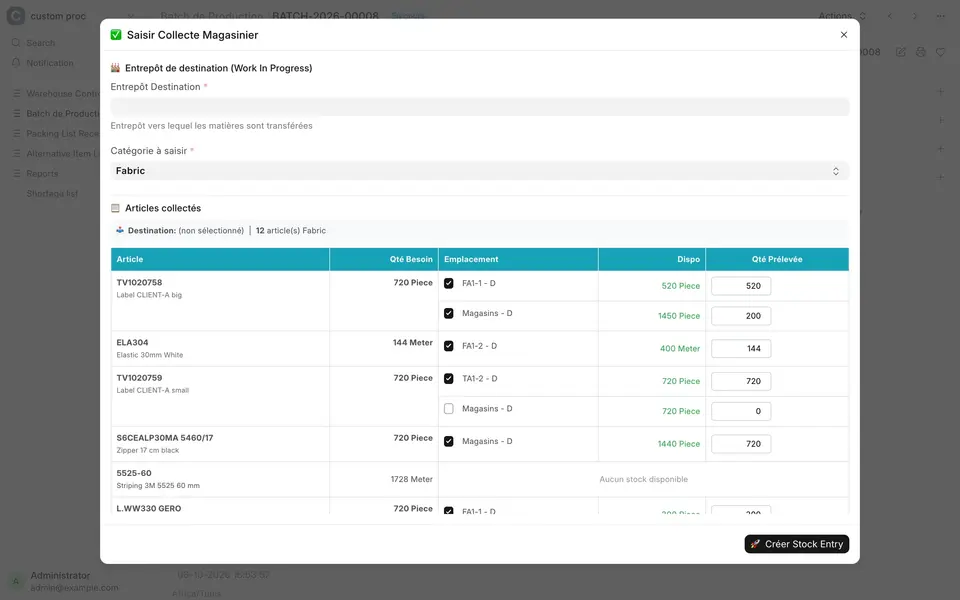Click the Créer Stock Entry button

(x=797, y=544)
